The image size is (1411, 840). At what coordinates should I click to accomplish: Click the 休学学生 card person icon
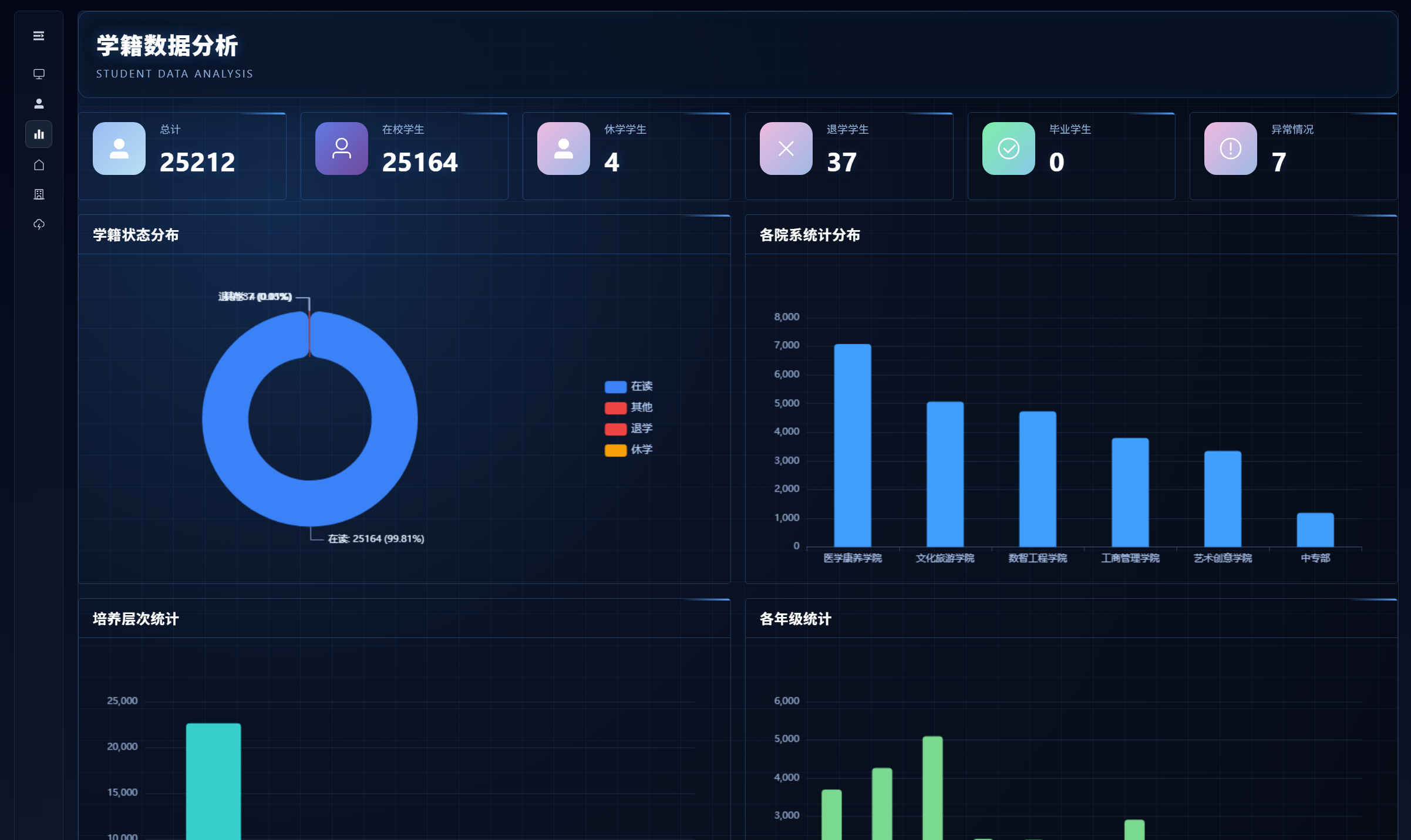click(x=564, y=149)
